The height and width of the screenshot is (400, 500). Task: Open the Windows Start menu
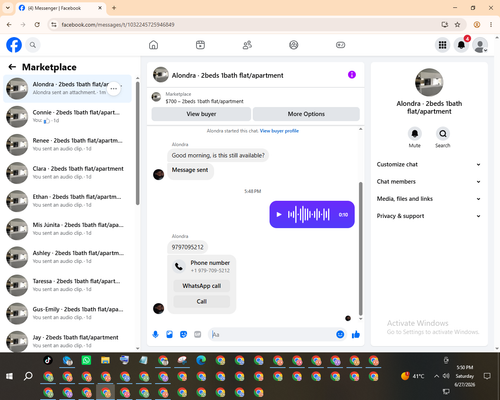pos(9,376)
